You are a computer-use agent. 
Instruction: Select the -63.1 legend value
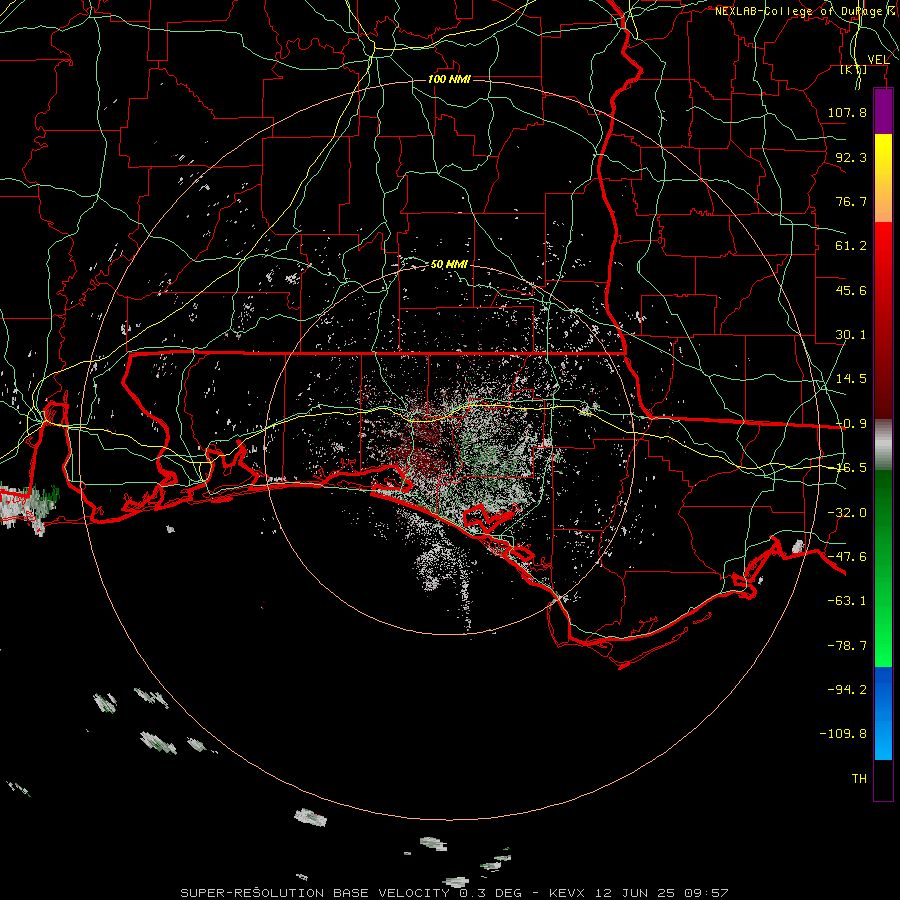click(x=847, y=601)
